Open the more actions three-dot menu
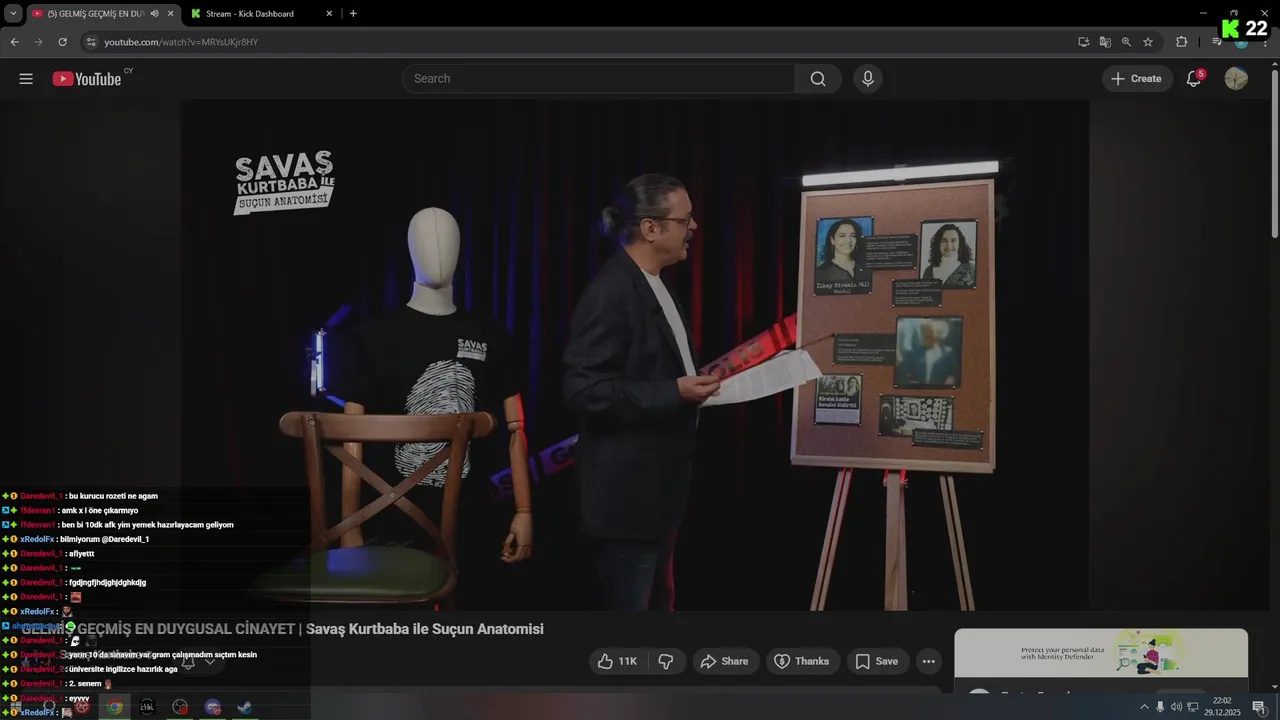The image size is (1280, 720). (x=928, y=661)
